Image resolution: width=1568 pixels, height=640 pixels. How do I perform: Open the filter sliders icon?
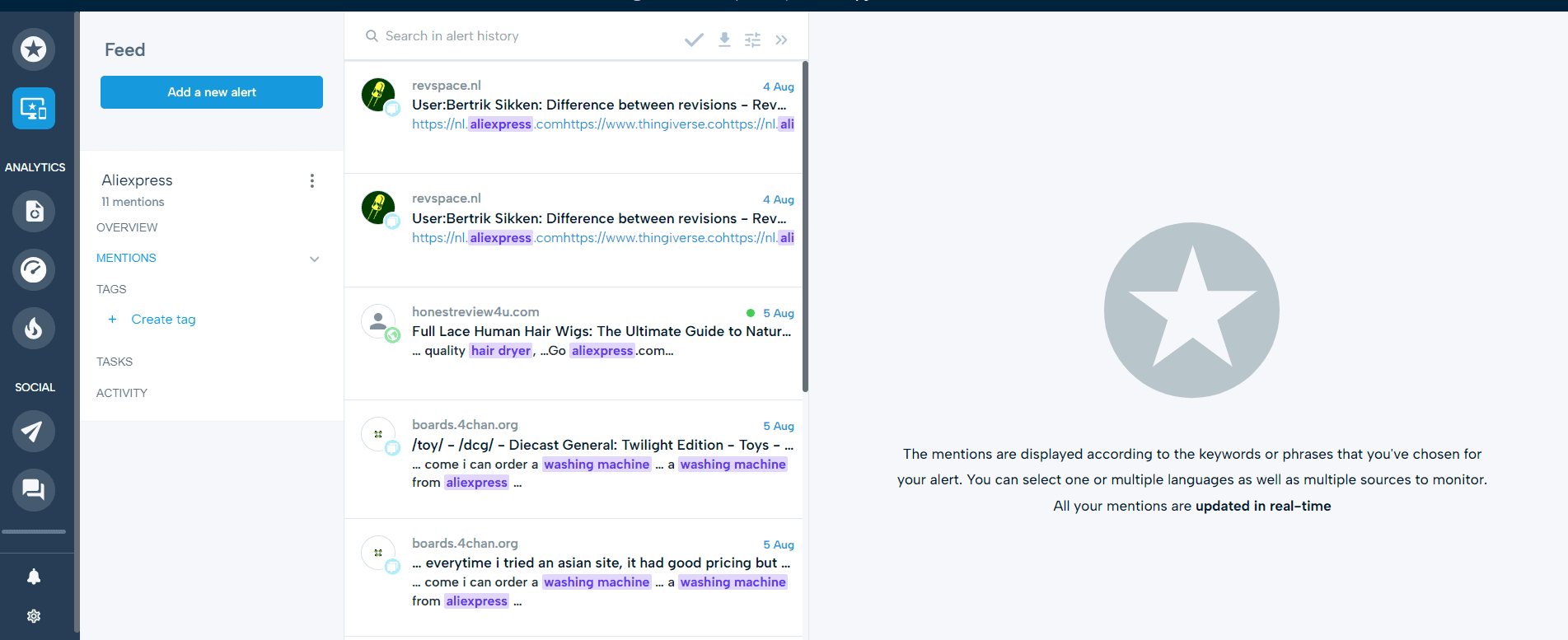pos(752,40)
